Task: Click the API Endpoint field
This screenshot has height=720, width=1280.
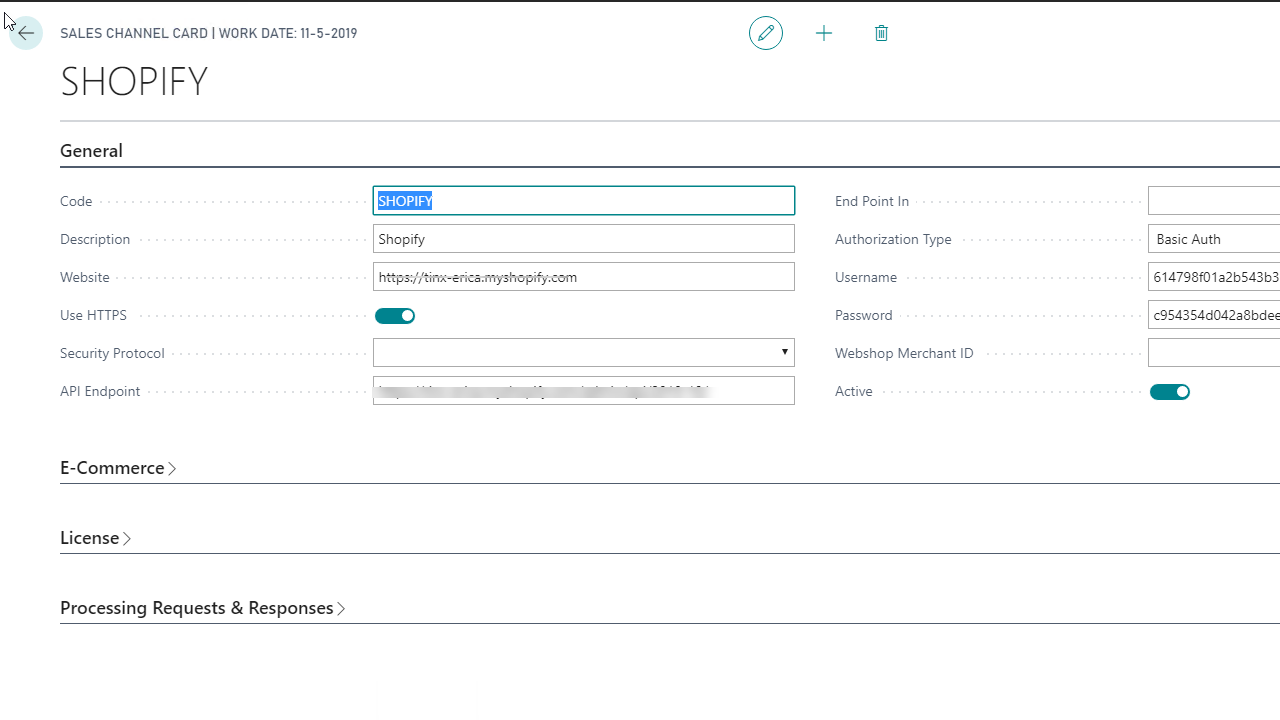Action: (x=584, y=391)
